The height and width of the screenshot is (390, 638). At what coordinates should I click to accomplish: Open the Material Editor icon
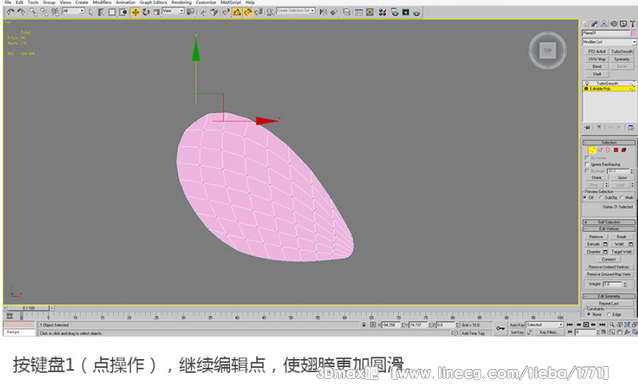pos(382,12)
